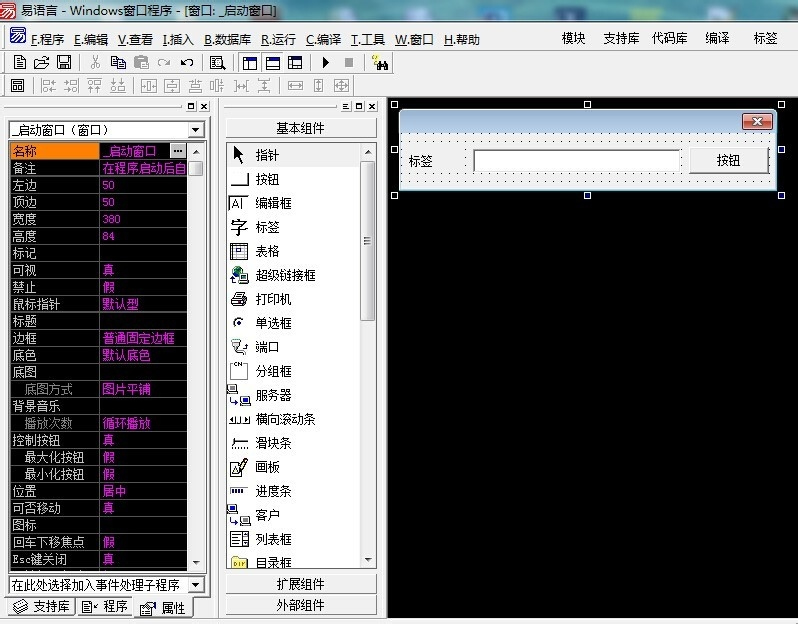Open the V.查看 menu
798x624 pixels.
[135, 39]
